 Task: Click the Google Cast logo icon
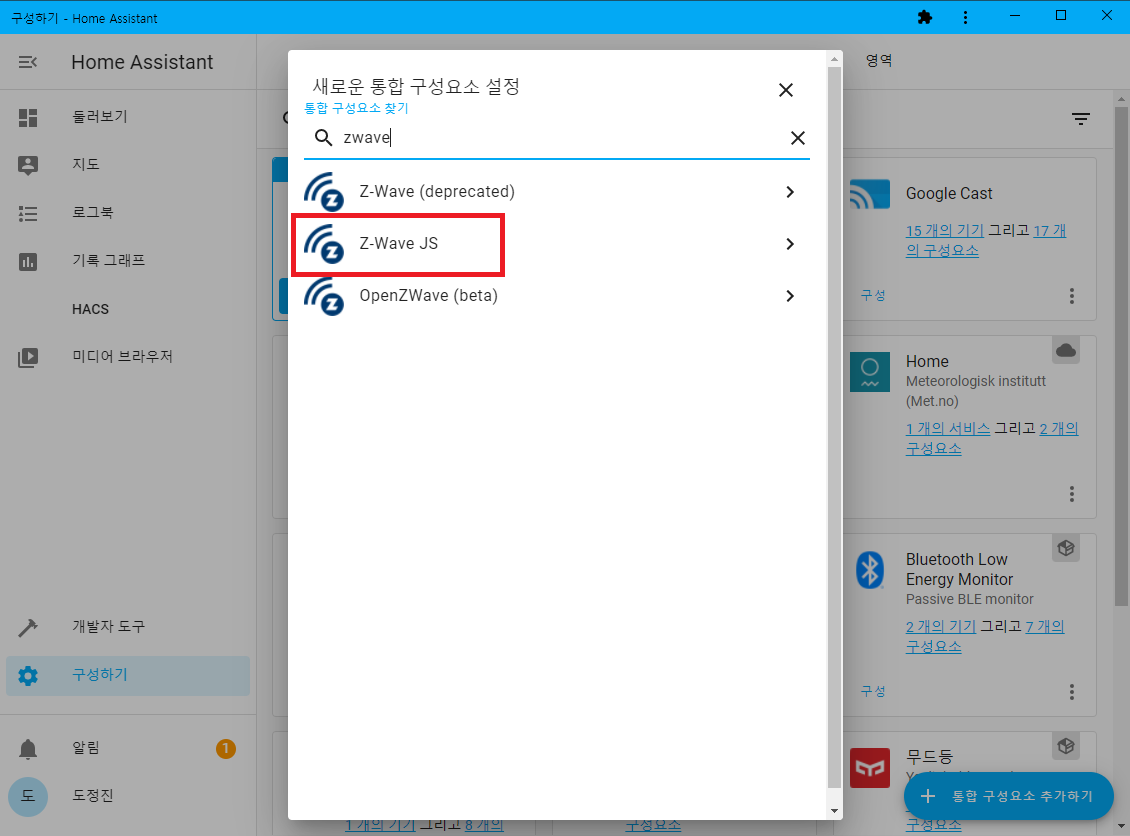(869, 194)
